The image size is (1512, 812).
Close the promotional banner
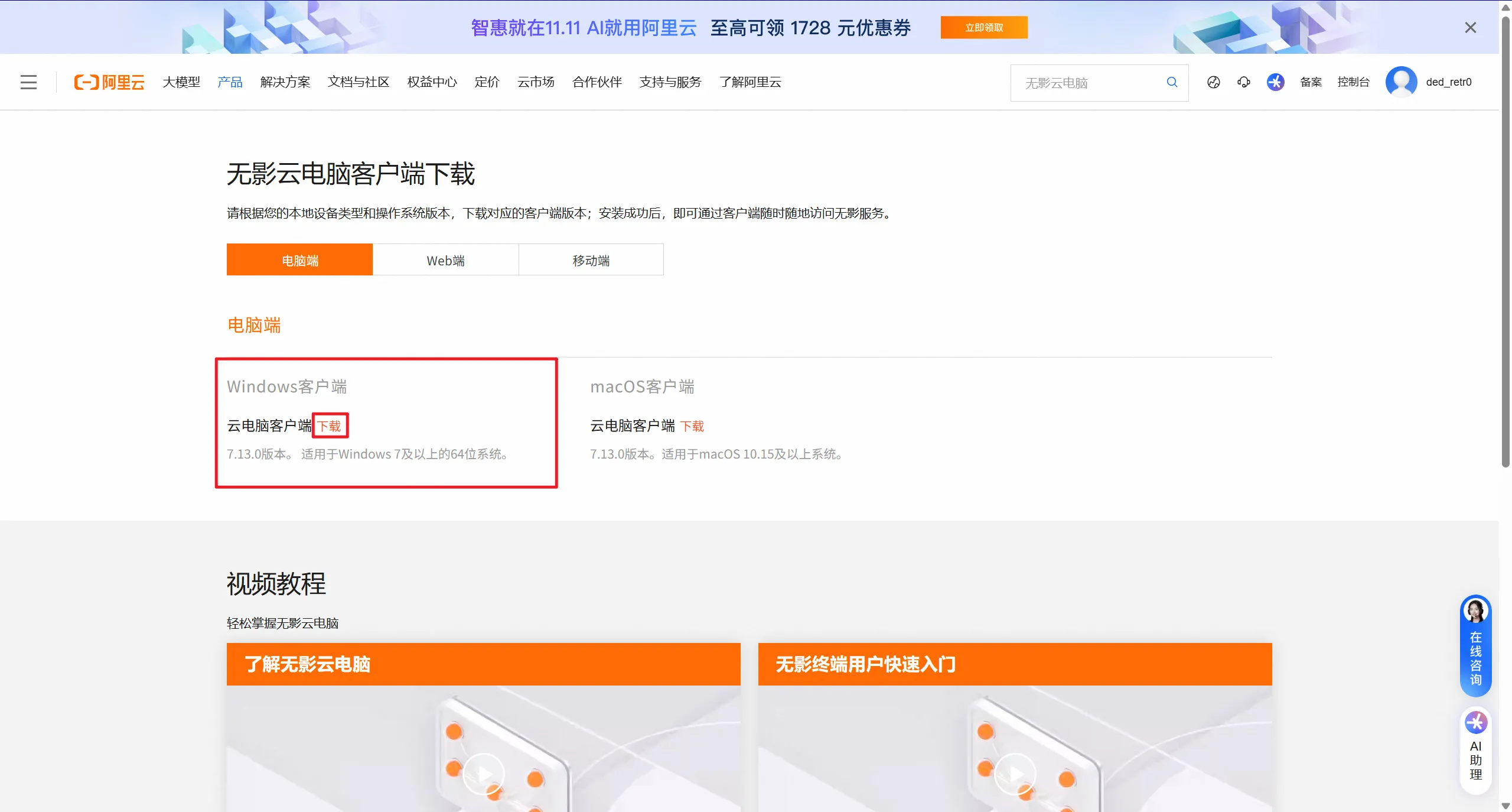(x=1470, y=28)
